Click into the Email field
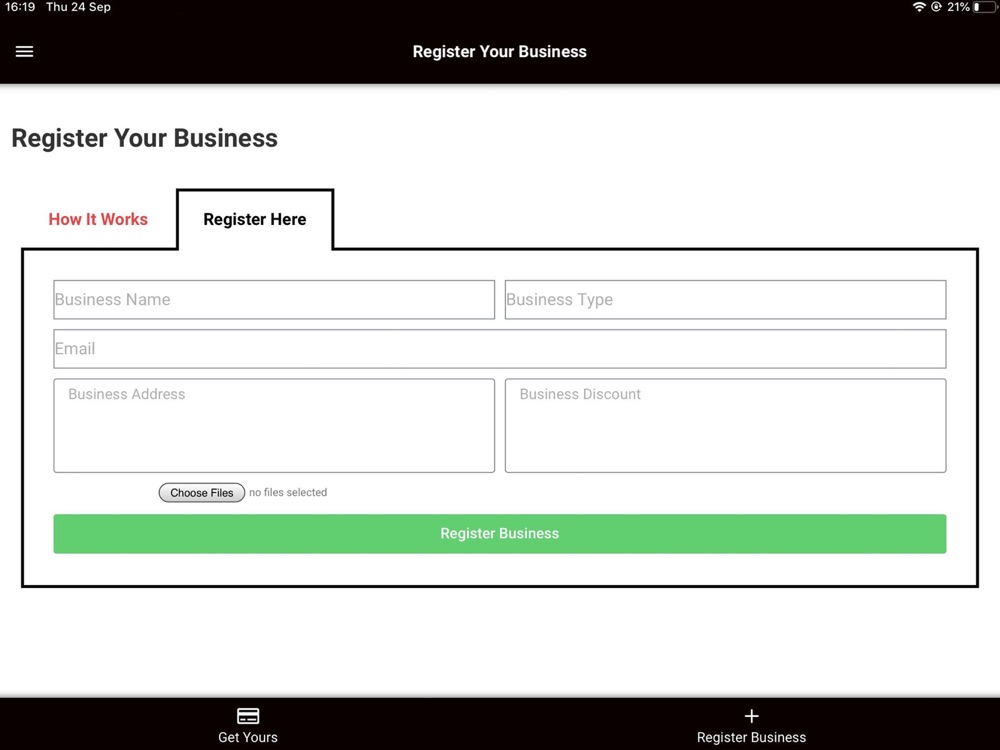This screenshot has width=1000, height=750. point(500,349)
